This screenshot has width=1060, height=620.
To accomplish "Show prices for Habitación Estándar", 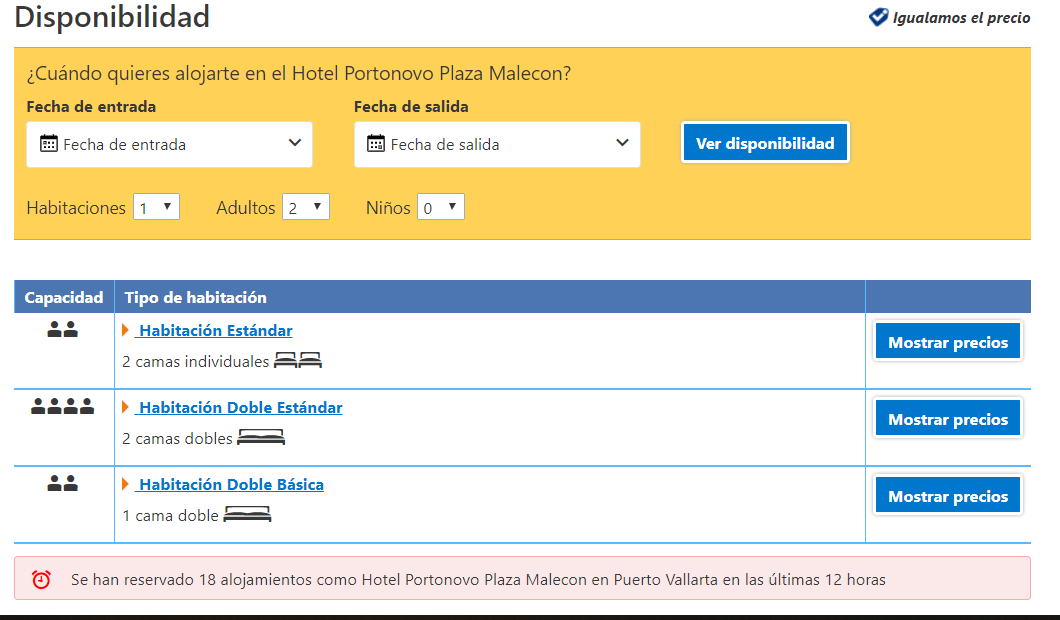I will point(947,342).
